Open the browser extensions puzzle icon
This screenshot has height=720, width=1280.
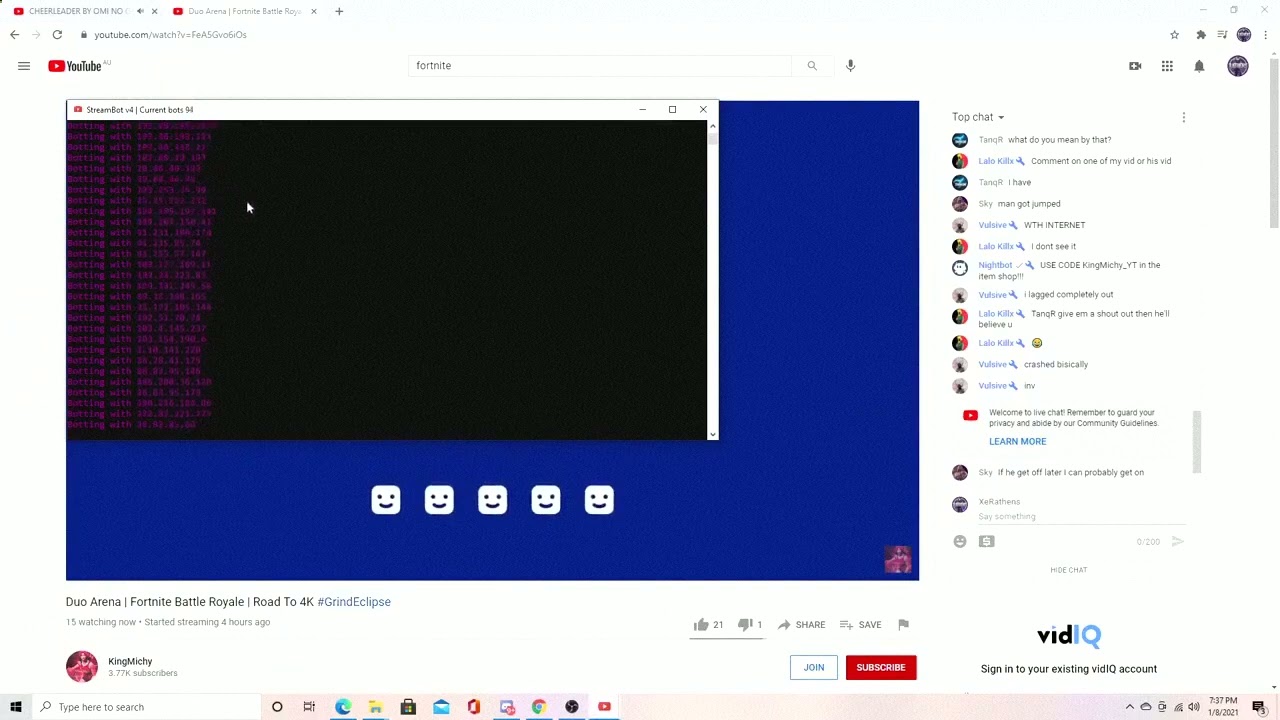click(1201, 35)
